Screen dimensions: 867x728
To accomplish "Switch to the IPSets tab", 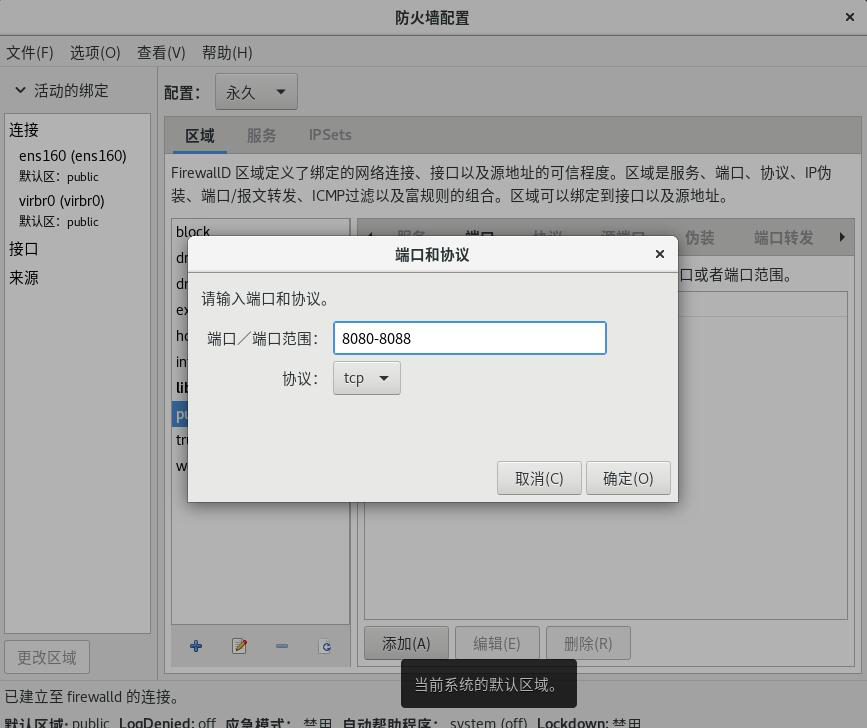I will (330, 135).
